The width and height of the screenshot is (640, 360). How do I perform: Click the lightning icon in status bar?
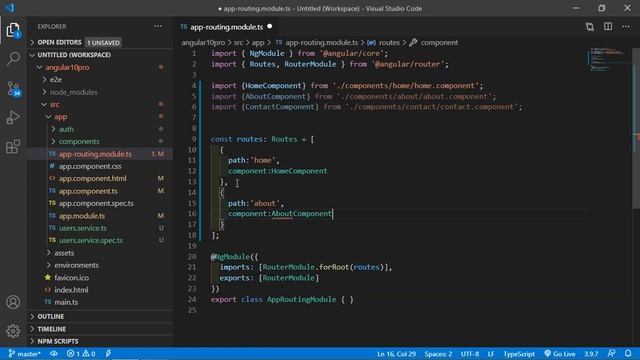[108, 354]
